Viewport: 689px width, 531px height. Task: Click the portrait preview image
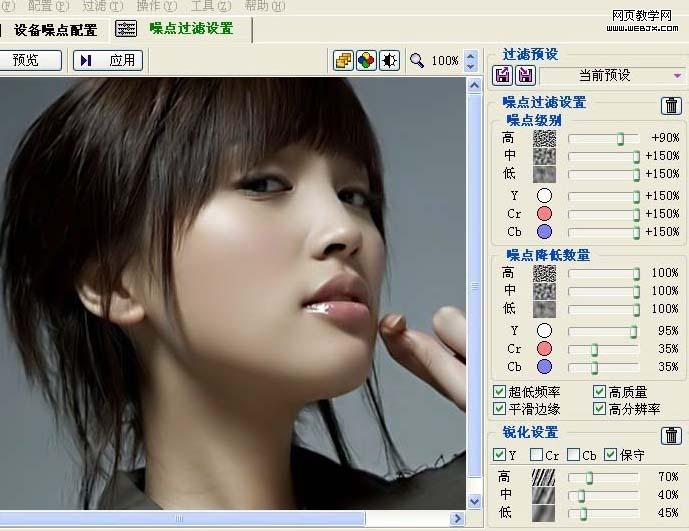232,294
